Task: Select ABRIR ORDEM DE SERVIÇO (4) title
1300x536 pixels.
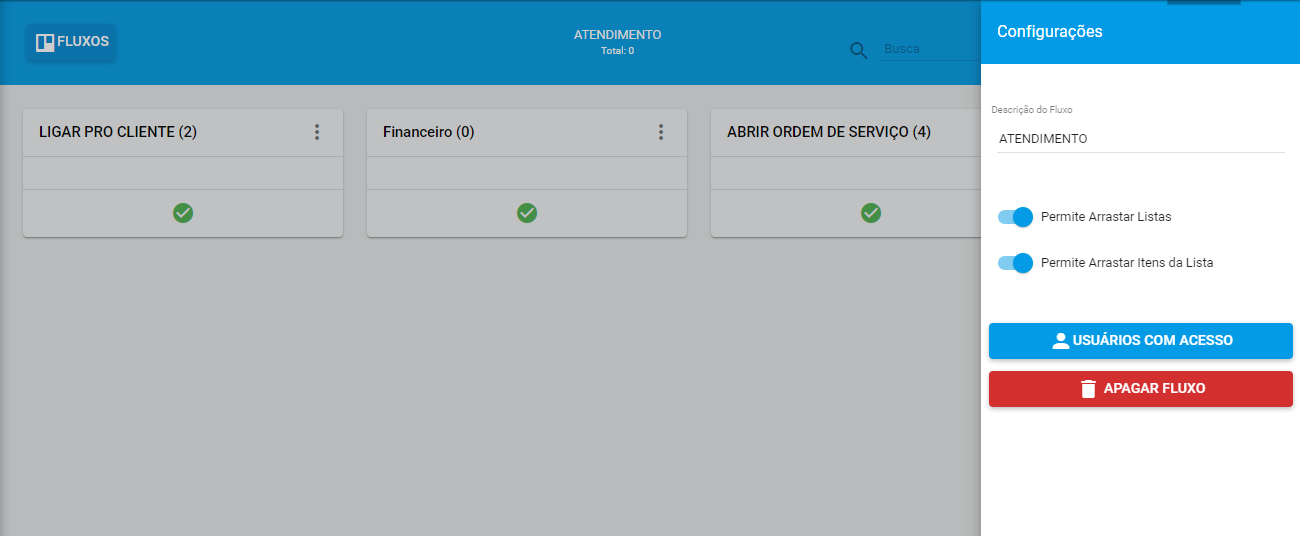Action: coord(829,132)
